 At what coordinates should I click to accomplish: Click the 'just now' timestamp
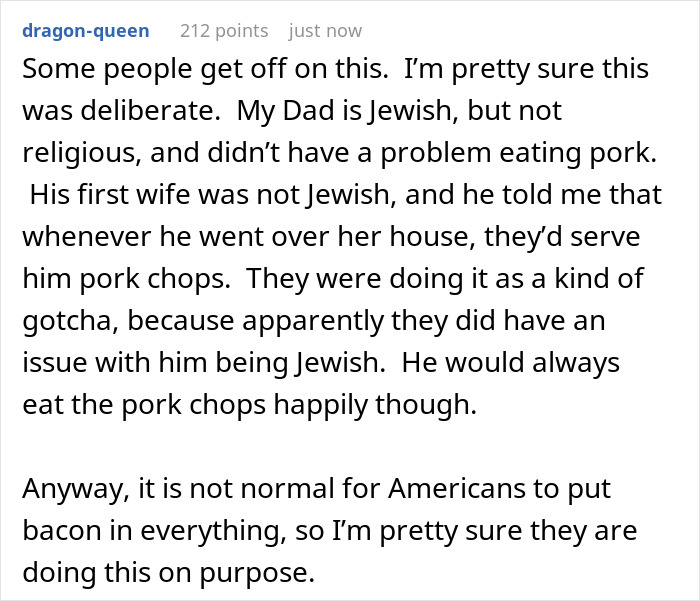pyautogui.click(x=325, y=31)
